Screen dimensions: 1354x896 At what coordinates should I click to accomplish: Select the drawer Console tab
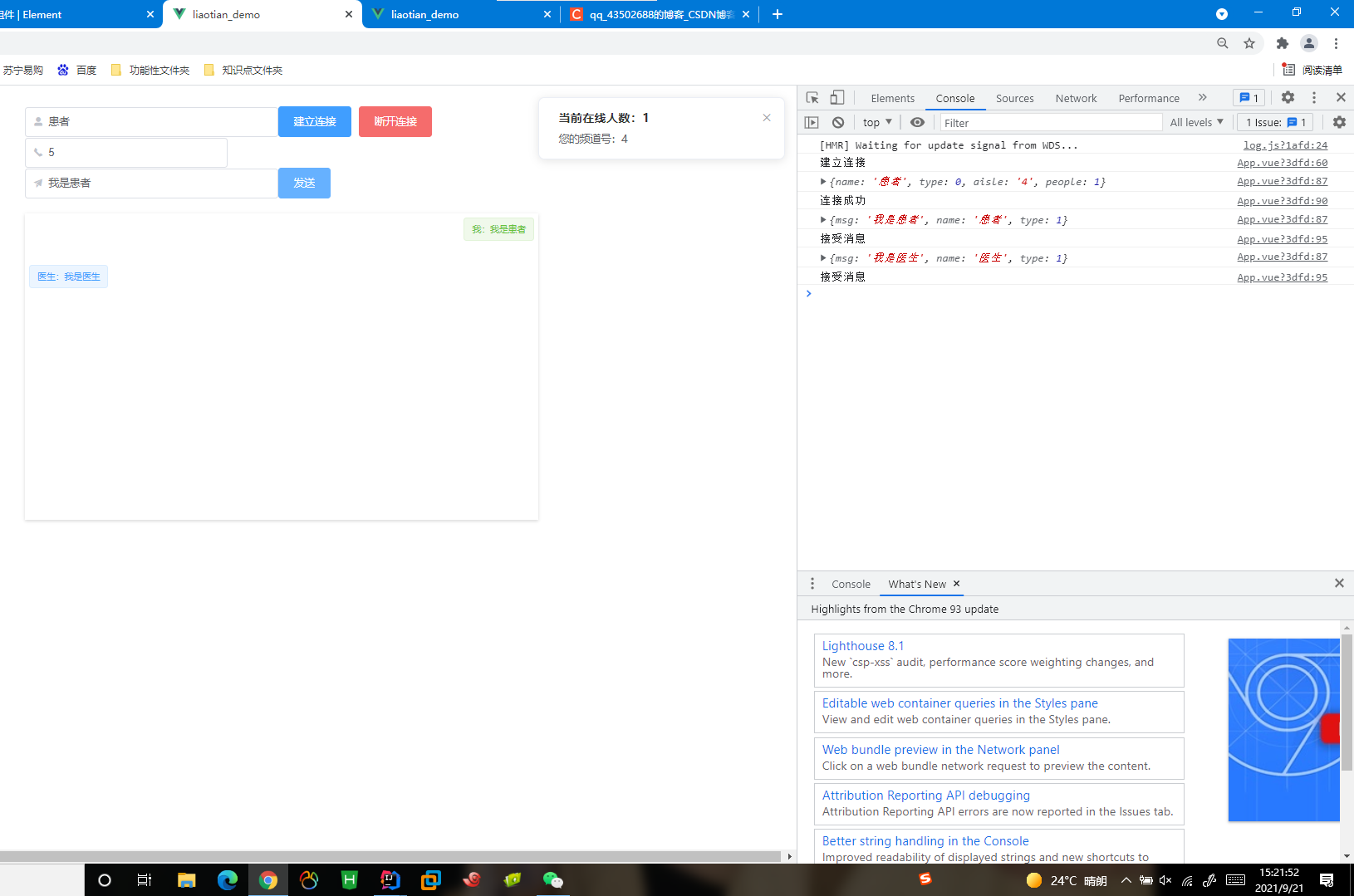tap(851, 584)
